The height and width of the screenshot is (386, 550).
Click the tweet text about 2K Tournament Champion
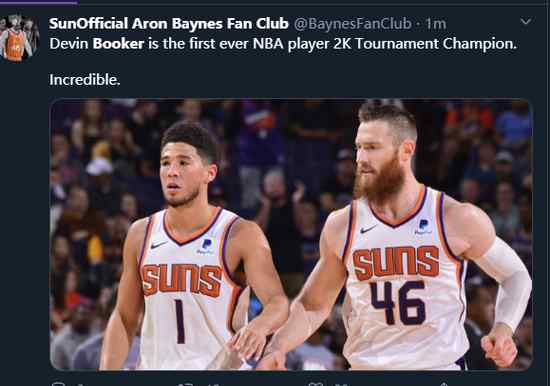[x=283, y=44]
